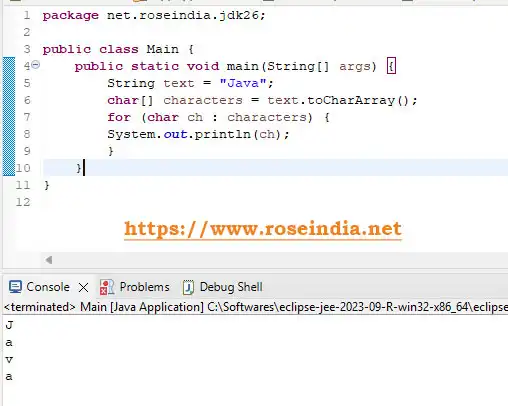Click the "Java" string literal
Viewport: 508px width, 406px height.
point(243,83)
